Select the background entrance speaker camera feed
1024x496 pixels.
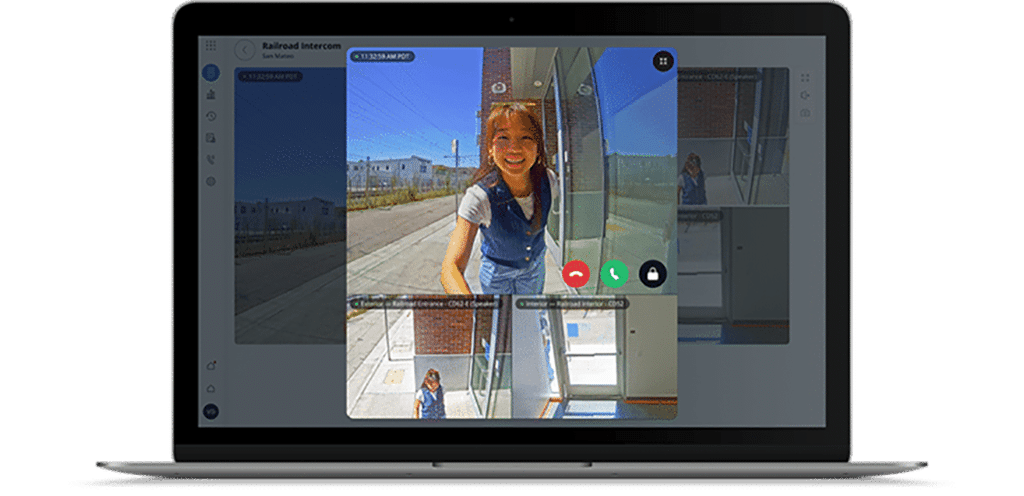point(733,136)
